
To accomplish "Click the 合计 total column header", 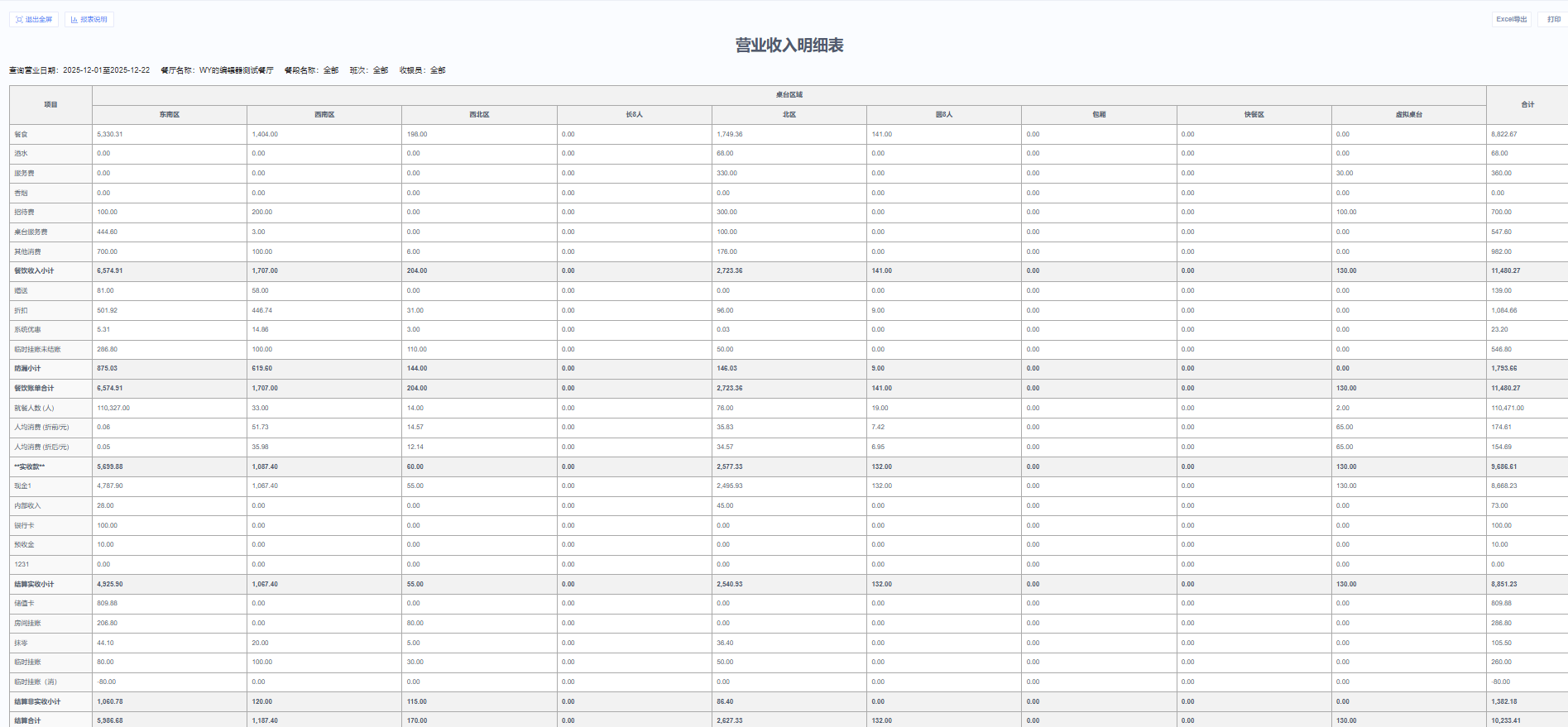I will pos(1527,105).
